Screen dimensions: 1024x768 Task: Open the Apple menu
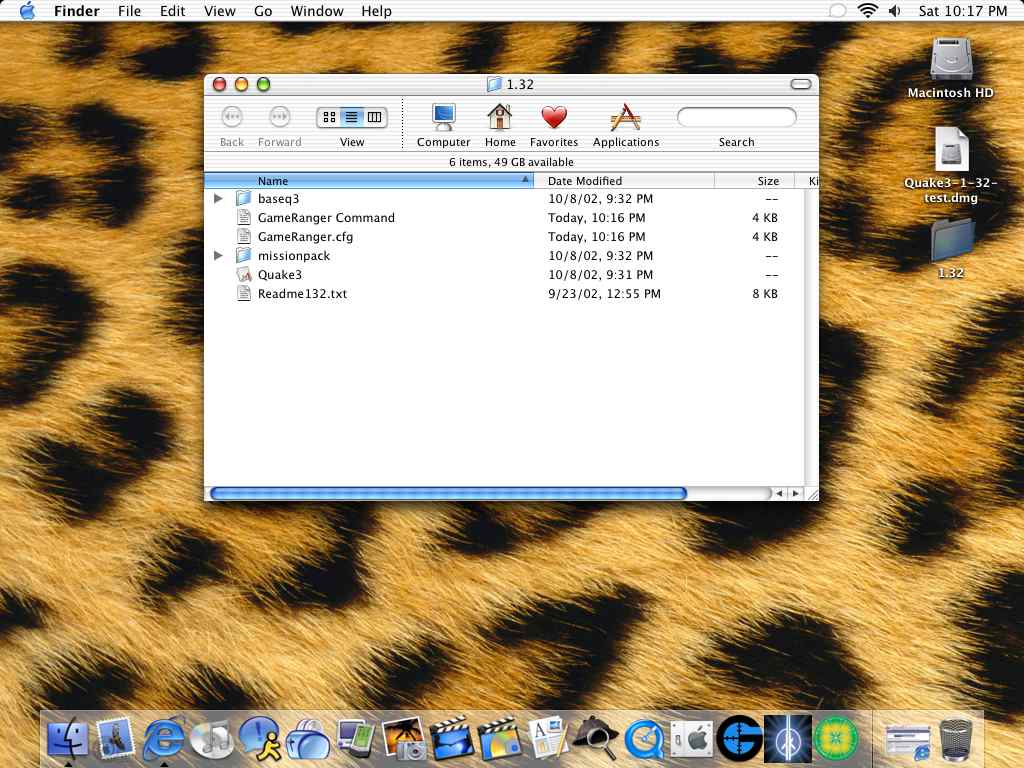coord(27,10)
